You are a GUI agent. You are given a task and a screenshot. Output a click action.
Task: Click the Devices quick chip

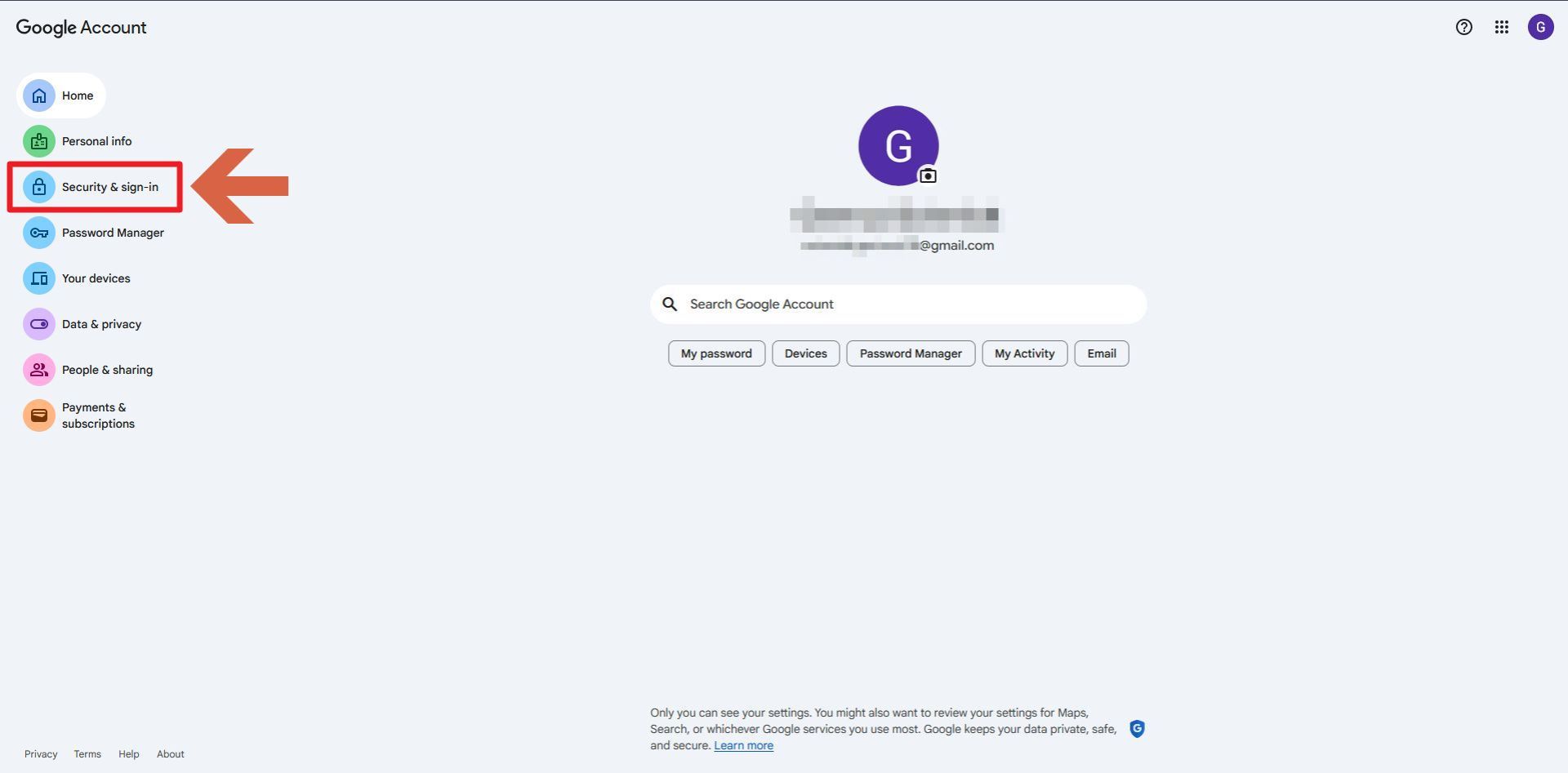tap(805, 353)
